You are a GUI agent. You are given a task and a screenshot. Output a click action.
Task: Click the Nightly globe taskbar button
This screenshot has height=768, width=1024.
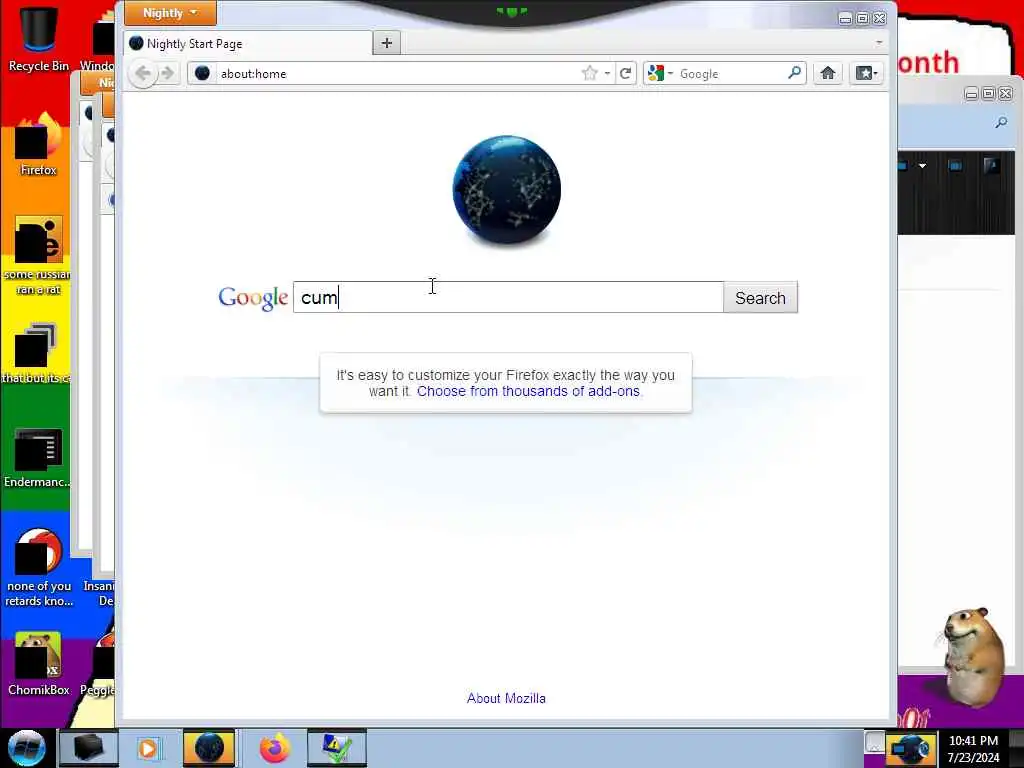point(209,748)
